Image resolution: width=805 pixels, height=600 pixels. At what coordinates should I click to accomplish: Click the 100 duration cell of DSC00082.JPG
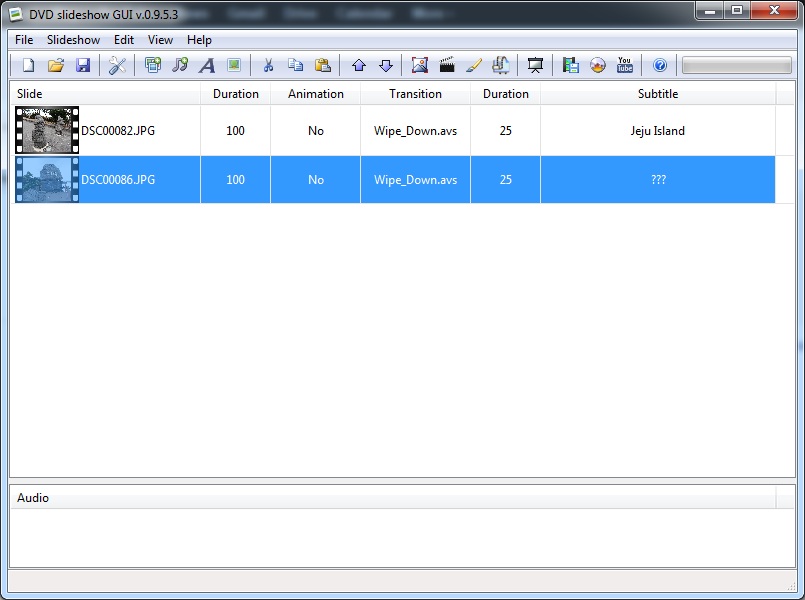[235, 130]
